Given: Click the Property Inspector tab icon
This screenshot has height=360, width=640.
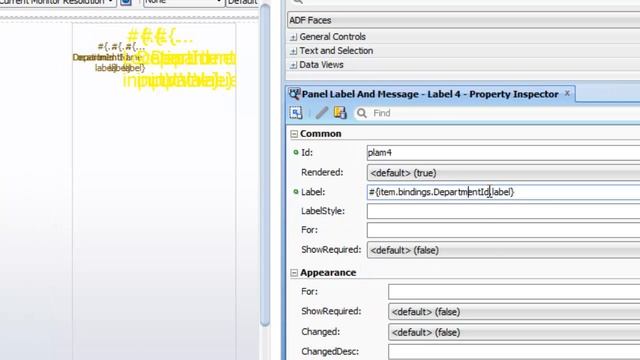Looking at the screenshot, I should 294,94.
